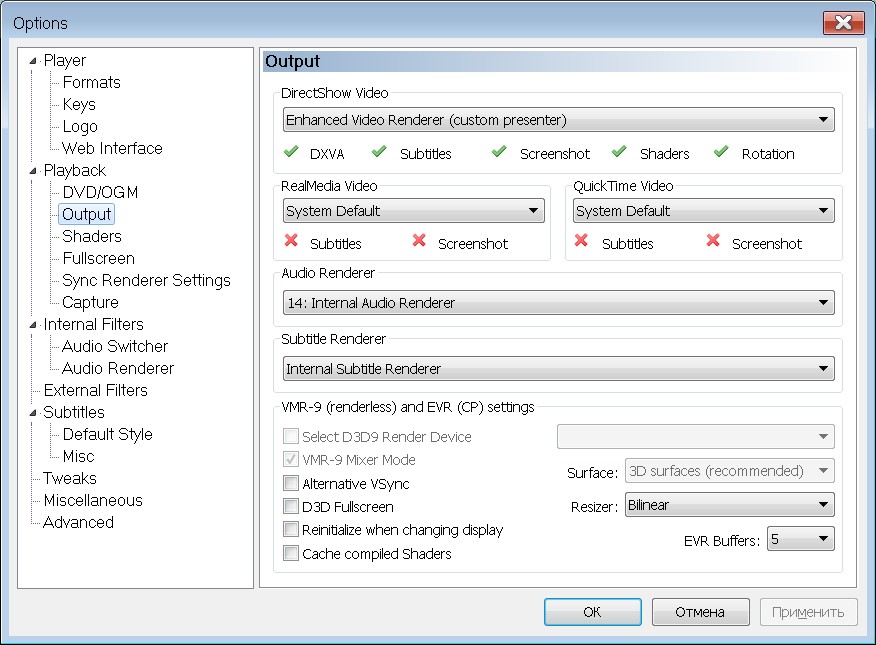Image resolution: width=876 pixels, height=645 pixels.
Task: Open the Audio Switcher page
Action: click(x=115, y=347)
